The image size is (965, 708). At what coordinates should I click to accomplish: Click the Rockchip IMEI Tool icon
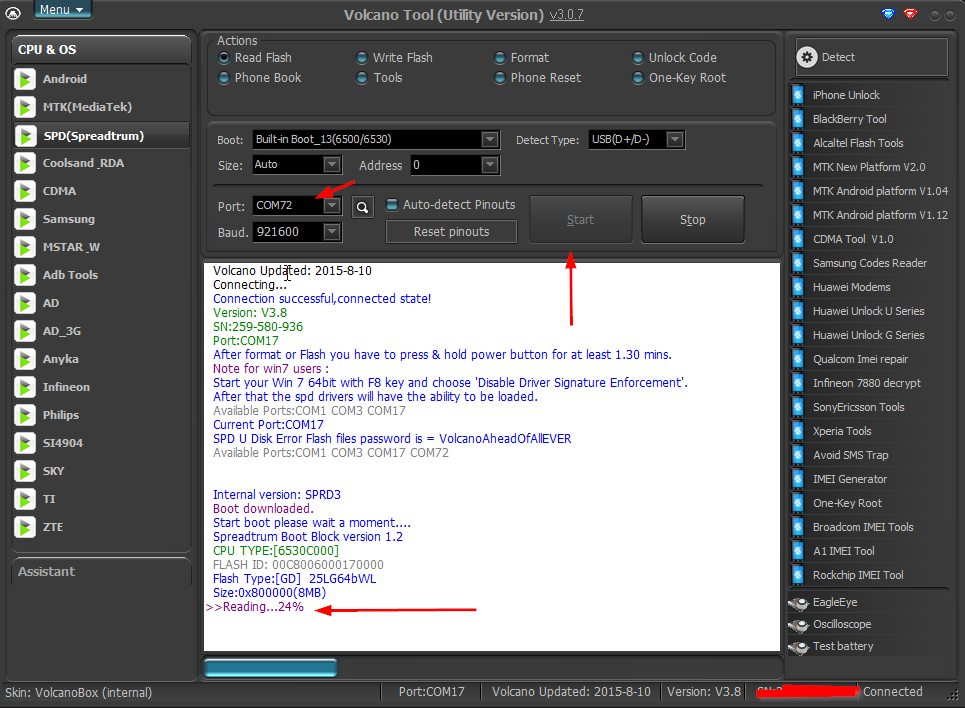click(x=798, y=575)
